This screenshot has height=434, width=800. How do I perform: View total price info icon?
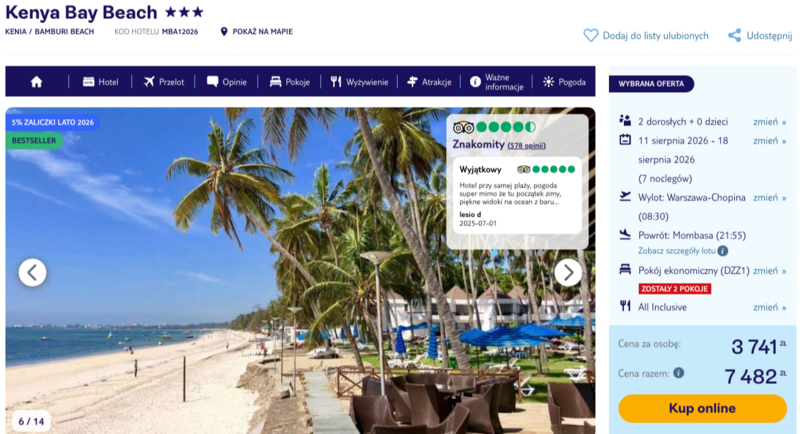pyautogui.click(x=679, y=373)
